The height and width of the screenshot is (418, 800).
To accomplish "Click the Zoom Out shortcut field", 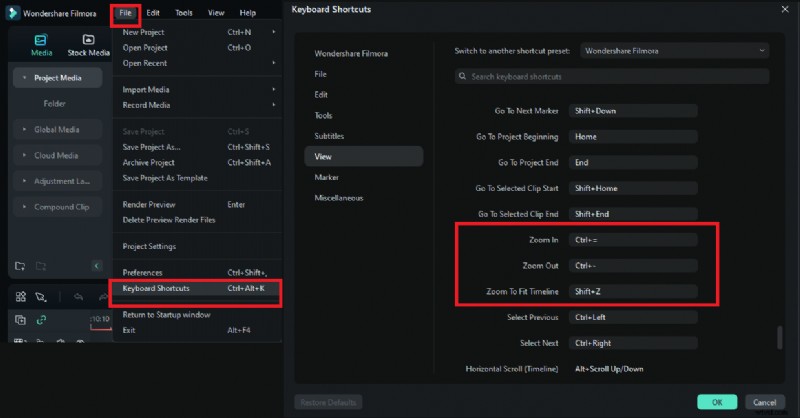I will (633, 266).
